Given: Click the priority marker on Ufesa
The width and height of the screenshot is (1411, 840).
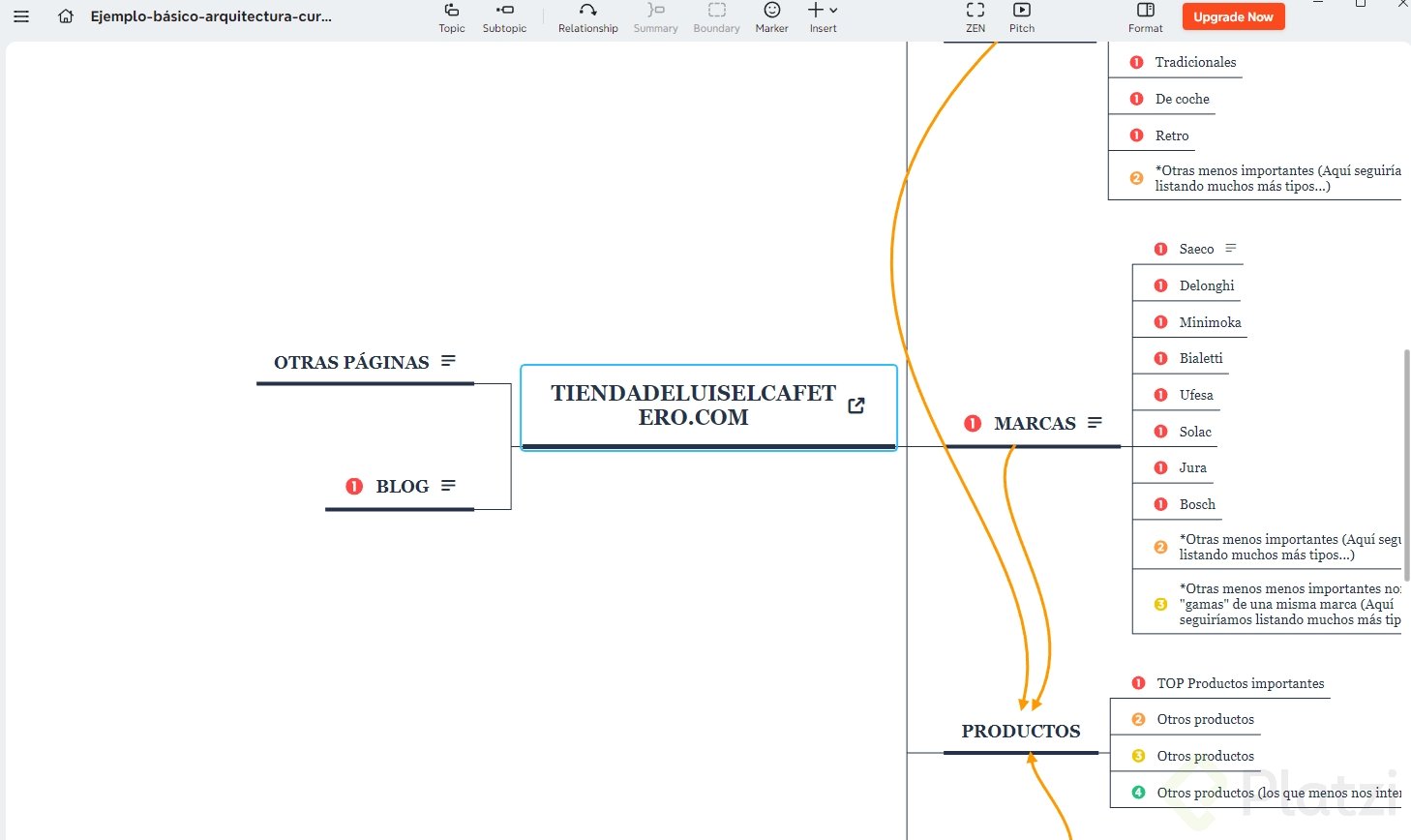Looking at the screenshot, I should [x=1161, y=395].
